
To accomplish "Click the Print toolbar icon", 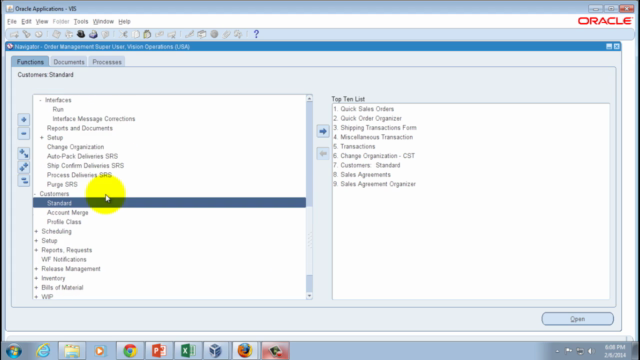I will (x=93, y=34).
